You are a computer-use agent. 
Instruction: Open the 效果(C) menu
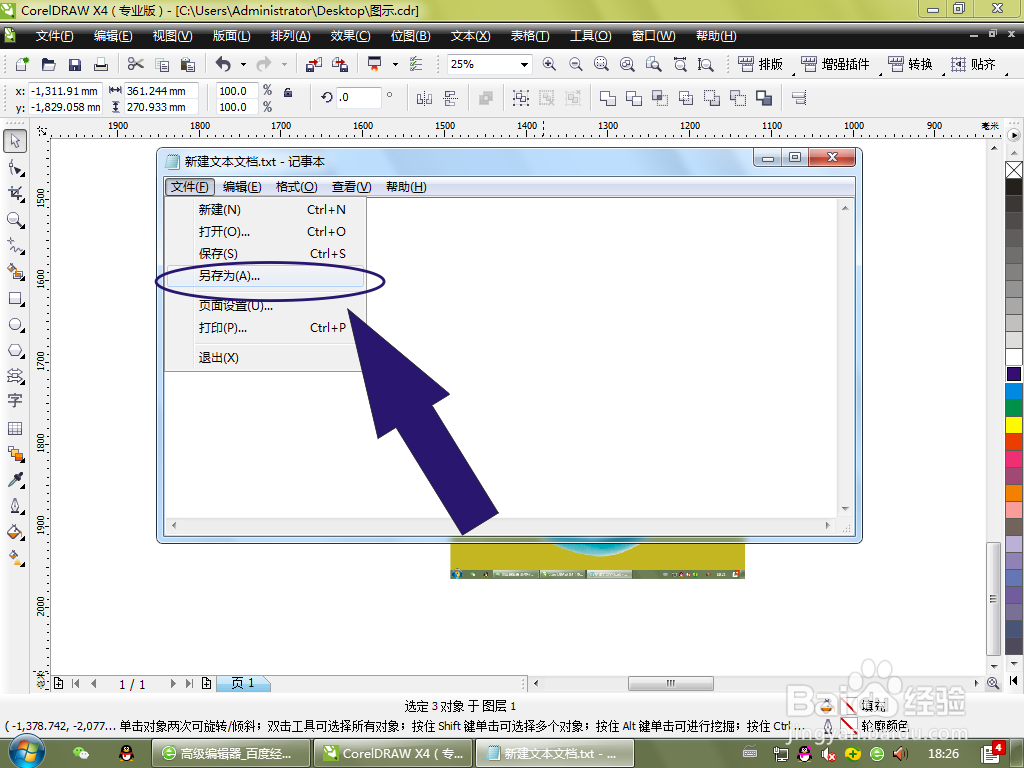(350, 36)
